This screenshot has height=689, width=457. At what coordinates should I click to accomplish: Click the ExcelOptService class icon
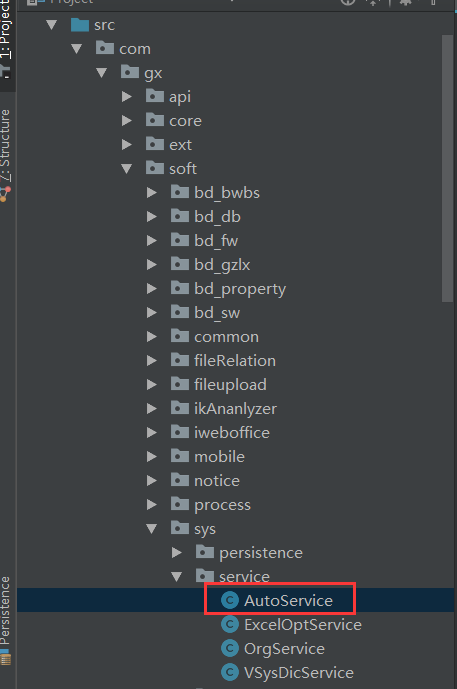point(229,624)
